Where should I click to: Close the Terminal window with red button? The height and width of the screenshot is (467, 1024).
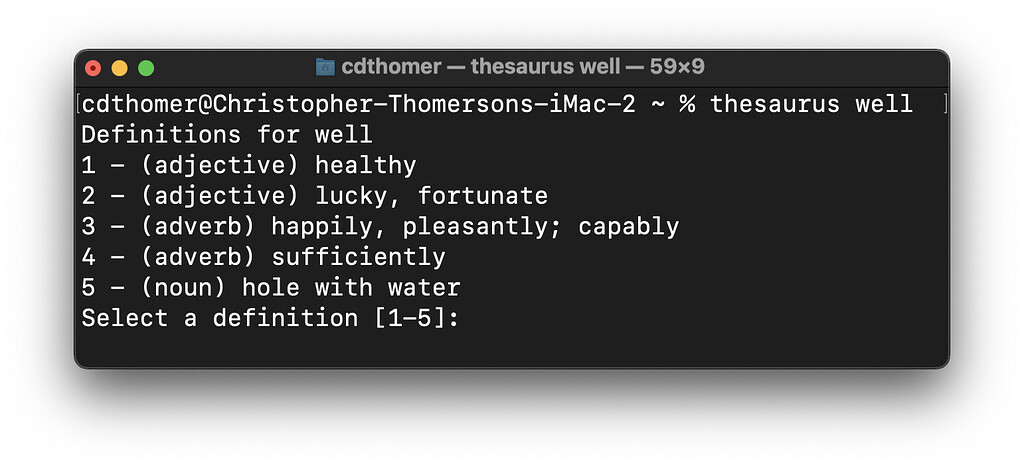coord(94,68)
